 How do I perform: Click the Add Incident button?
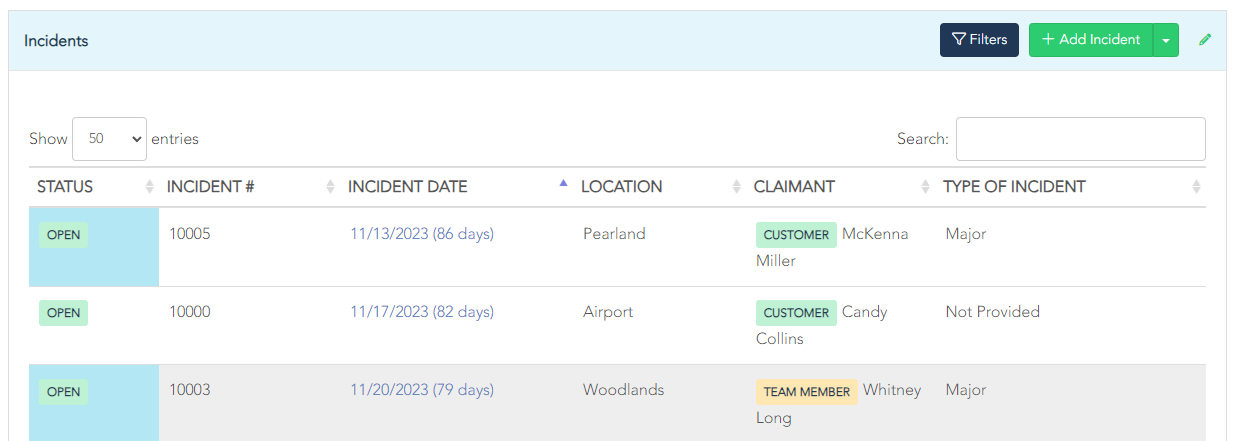(1091, 40)
